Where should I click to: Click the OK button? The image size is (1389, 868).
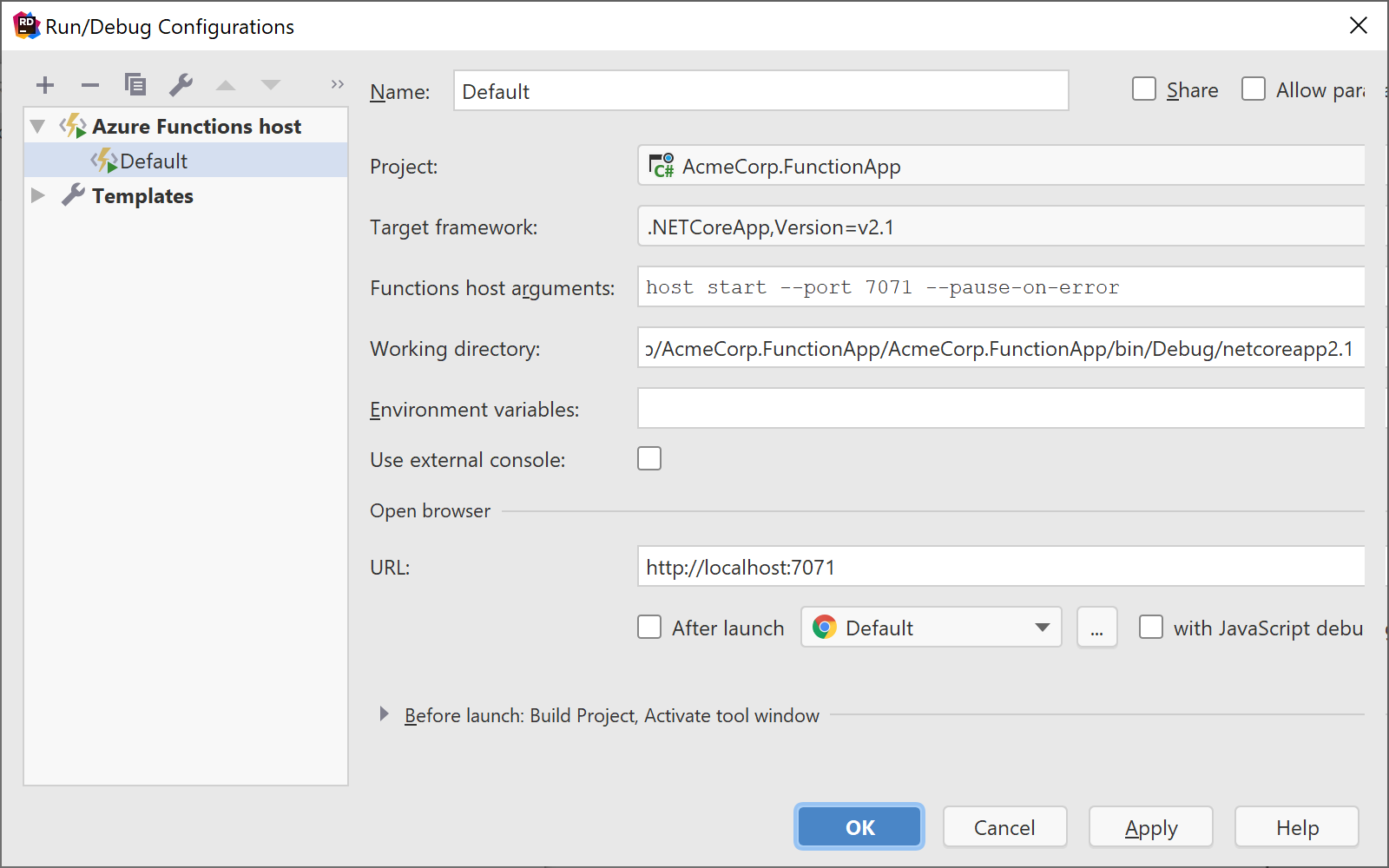(859, 827)
